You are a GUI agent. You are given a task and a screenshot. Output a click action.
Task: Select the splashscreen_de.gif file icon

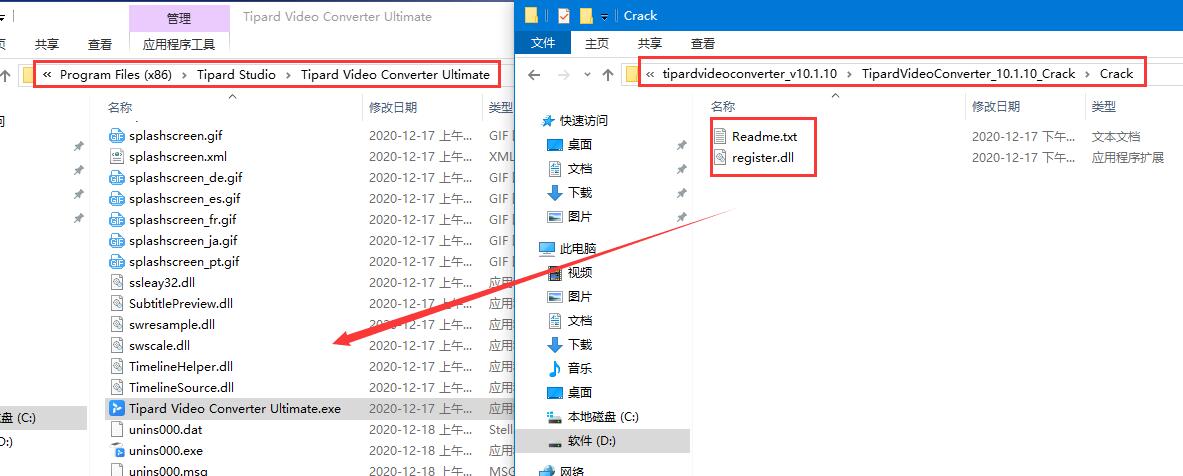(116, 178)
